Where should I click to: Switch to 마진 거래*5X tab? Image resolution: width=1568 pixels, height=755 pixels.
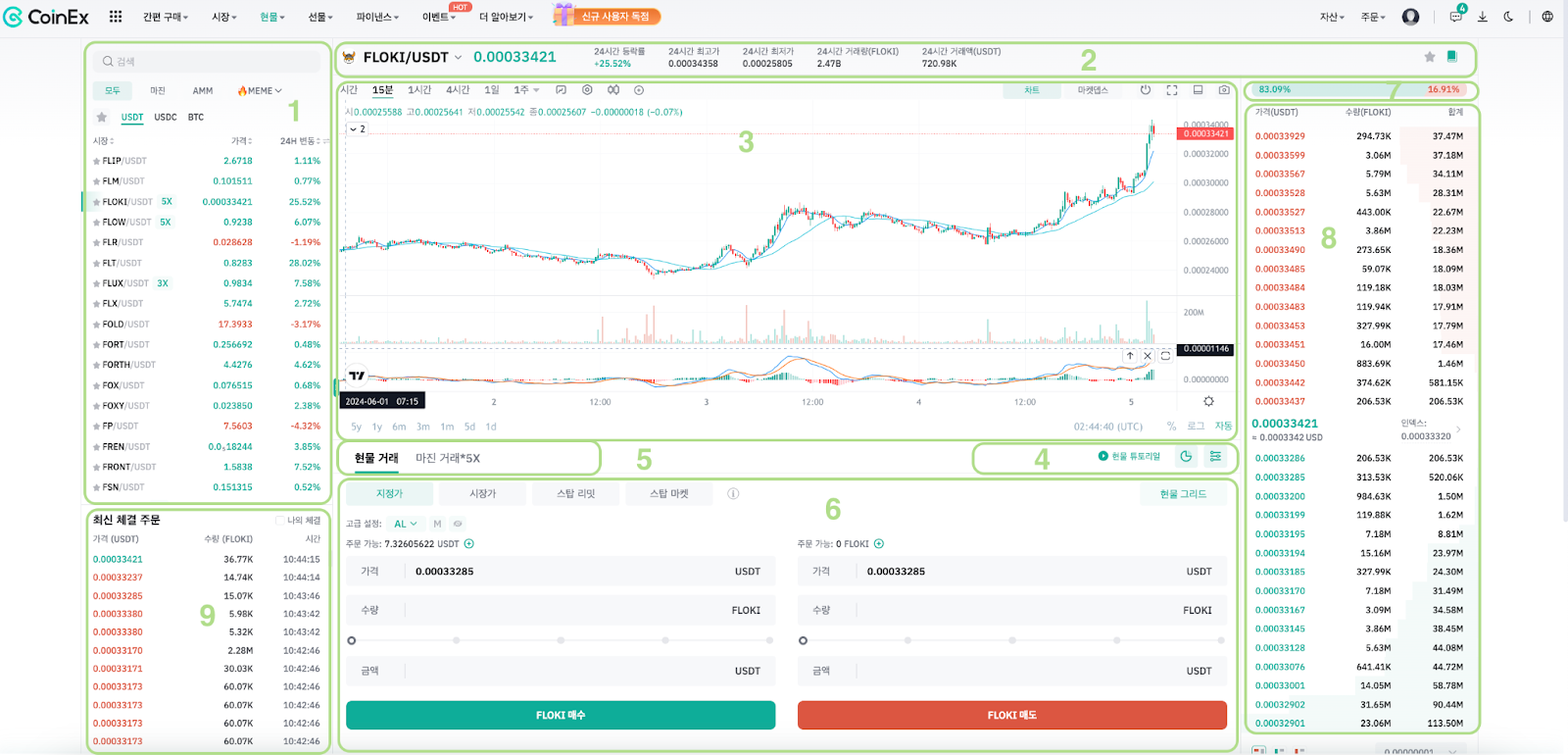pos(448,458)
